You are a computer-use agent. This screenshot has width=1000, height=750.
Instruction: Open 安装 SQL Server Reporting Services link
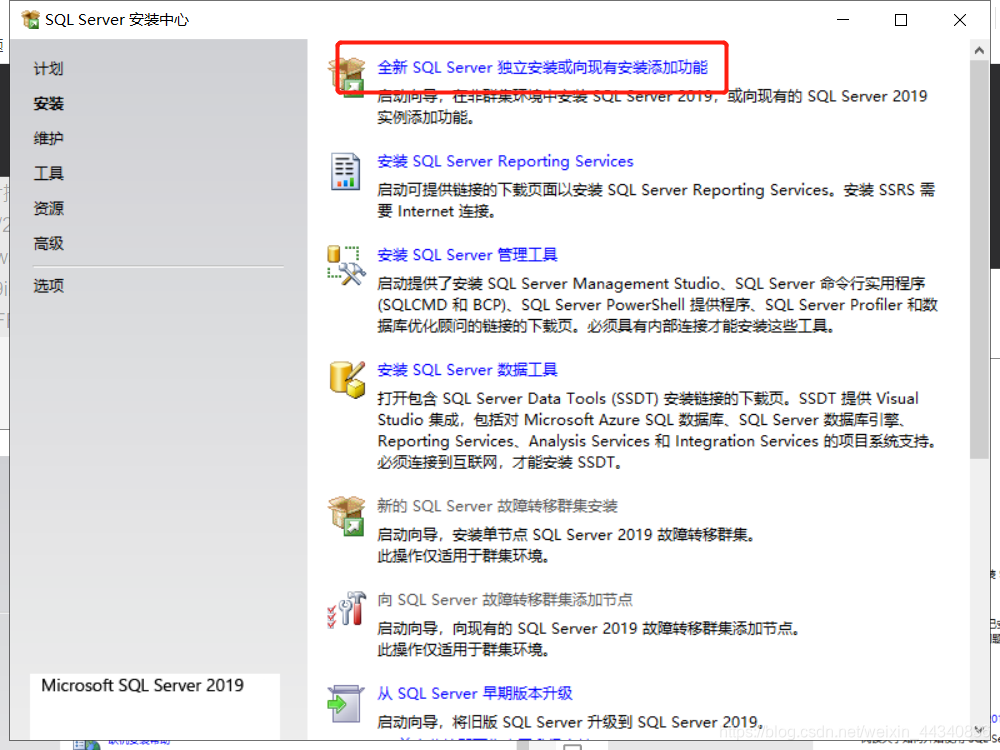(x=505, y=161)
